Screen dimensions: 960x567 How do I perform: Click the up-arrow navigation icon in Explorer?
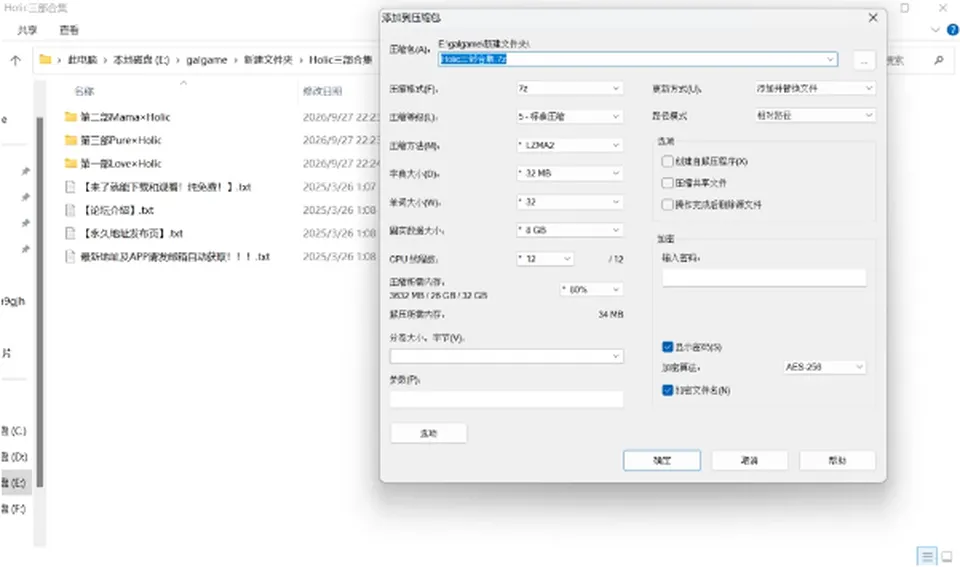pyautogui.click(x=15, y=60)
